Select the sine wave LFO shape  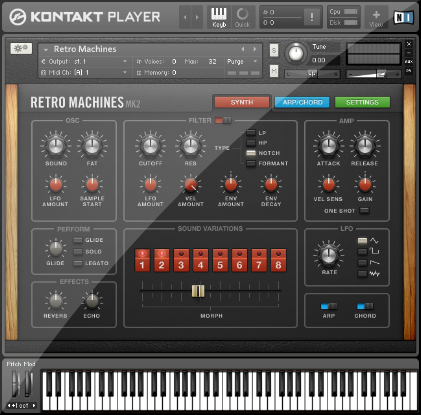(362, 240)
